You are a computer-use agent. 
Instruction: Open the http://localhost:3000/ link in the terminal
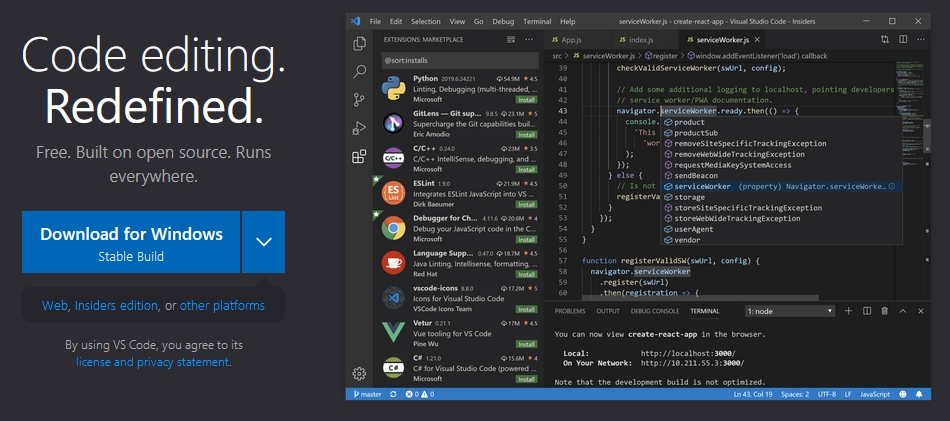(688, 353)
